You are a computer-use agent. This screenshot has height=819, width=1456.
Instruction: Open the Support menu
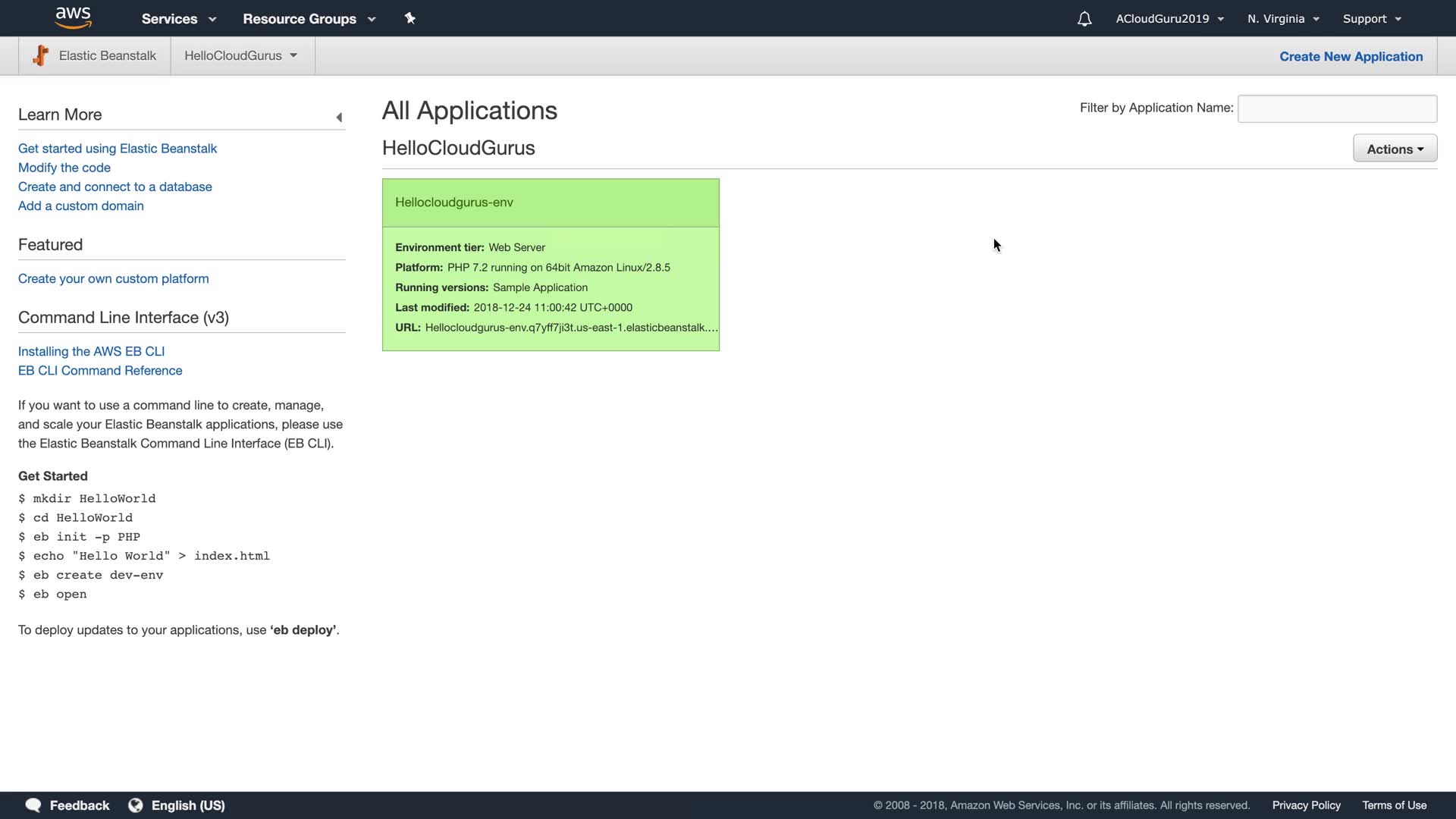(1372, 19)
